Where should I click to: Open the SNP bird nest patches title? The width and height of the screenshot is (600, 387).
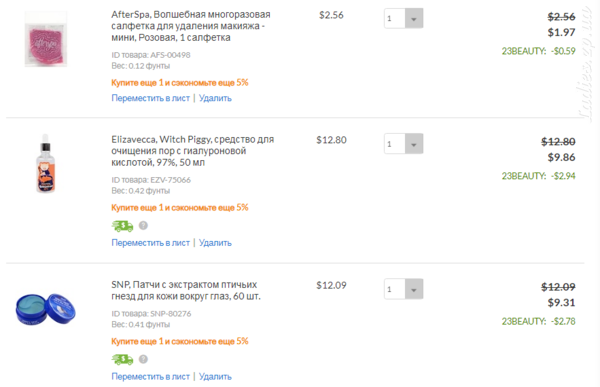click(x=186, y=291)
